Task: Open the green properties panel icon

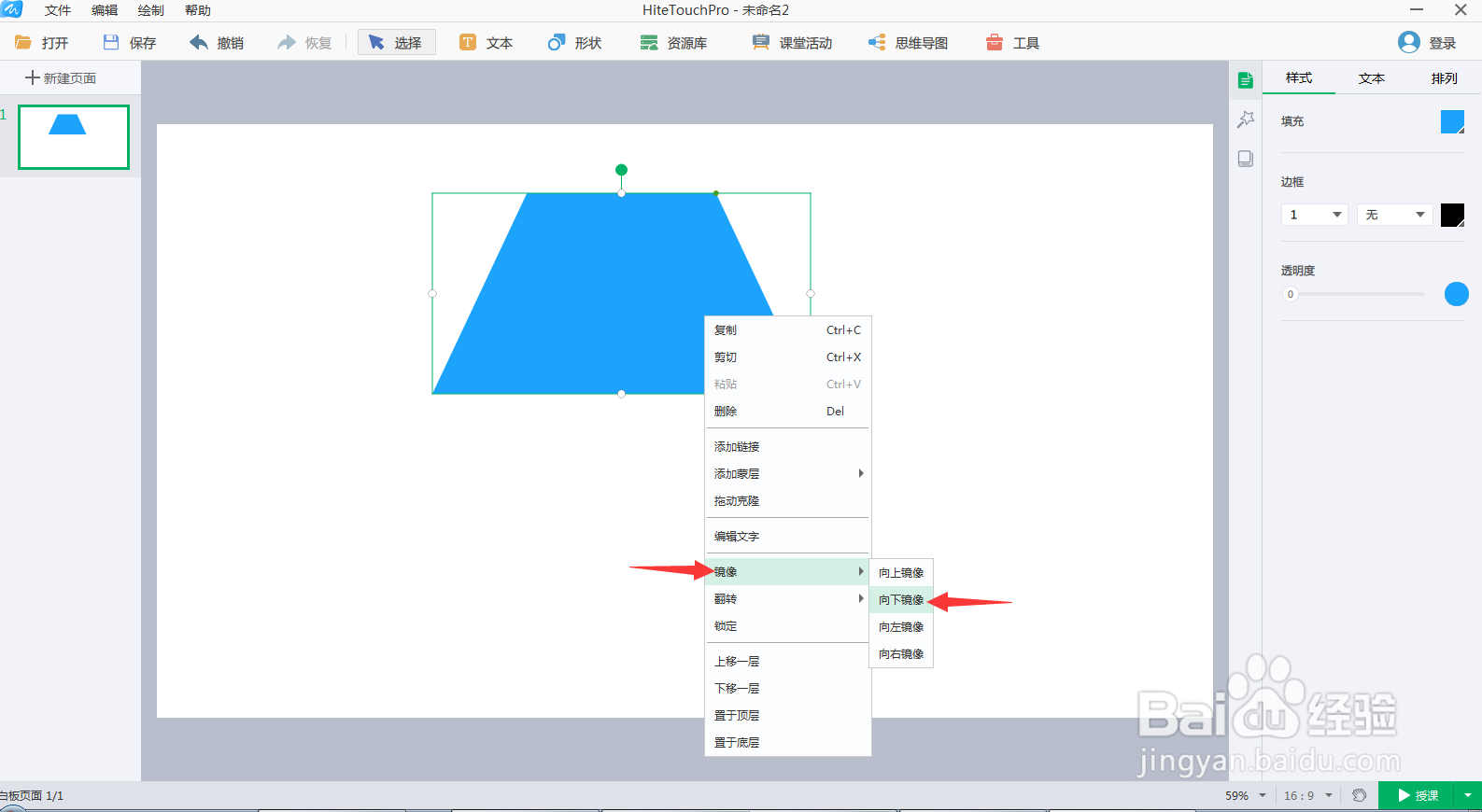Action: click(1245, 80)
